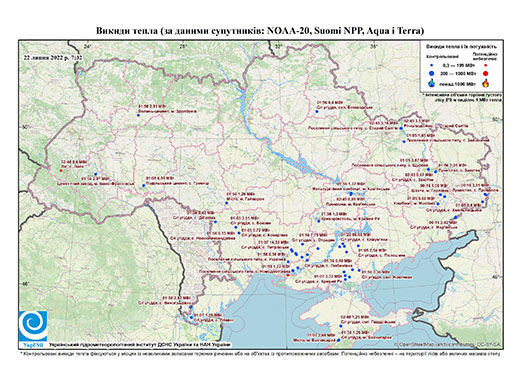Click the small red dot in legend
The height and width of the screenshot is (368, 520).
[x=486, y=65]
